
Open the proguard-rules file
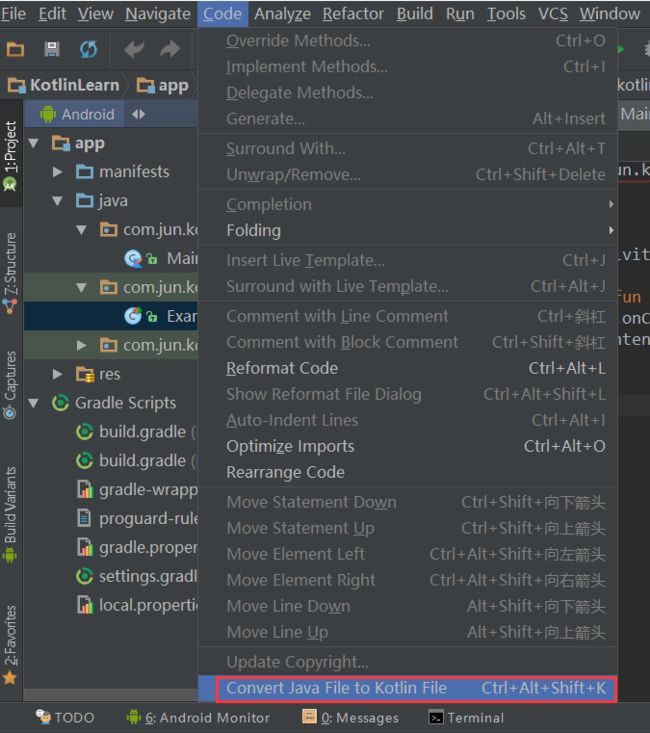pyautogui.click(x=137, y=518)
